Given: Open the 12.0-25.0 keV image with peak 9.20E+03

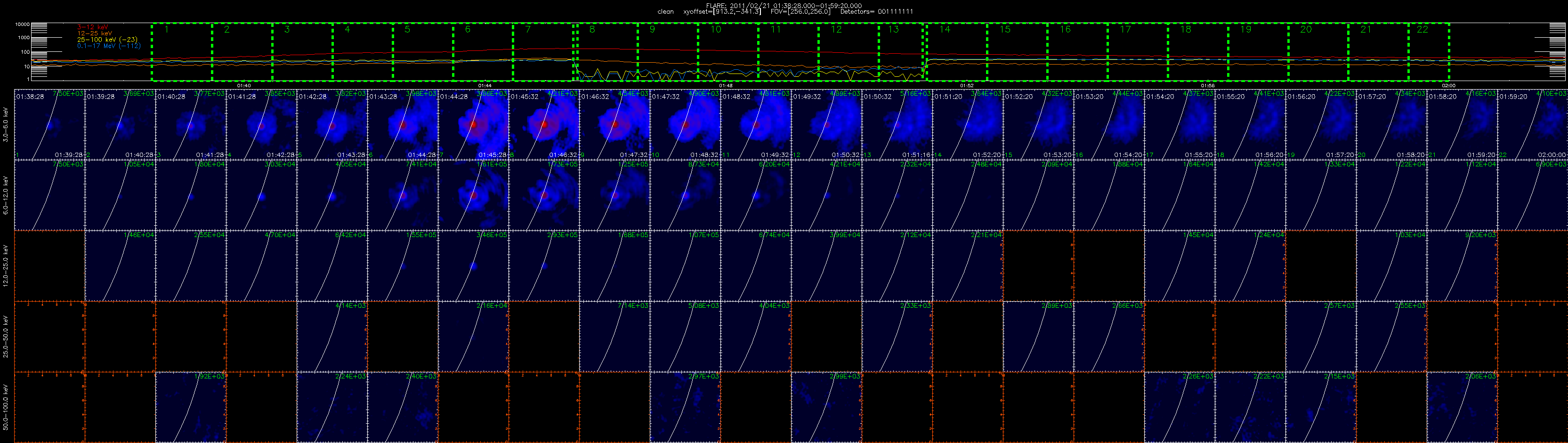Looking at the screenshot, I should (1462, 266).
